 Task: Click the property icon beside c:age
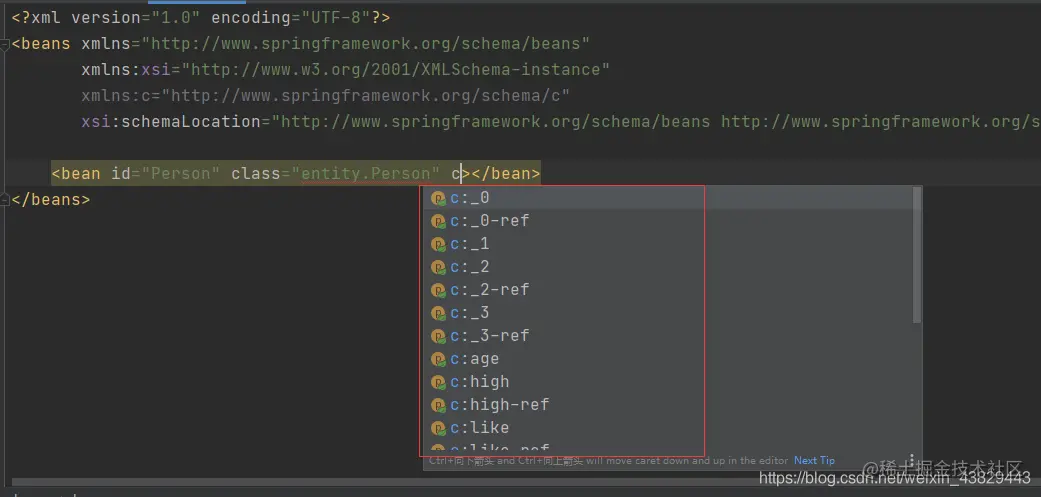tap(438, 359)
